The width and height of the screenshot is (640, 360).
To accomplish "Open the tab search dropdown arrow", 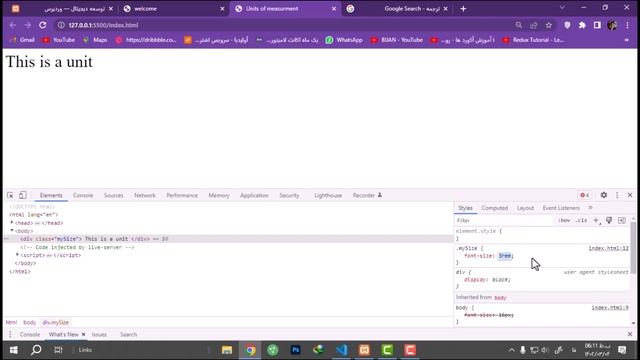I will (x=562, y=8).
